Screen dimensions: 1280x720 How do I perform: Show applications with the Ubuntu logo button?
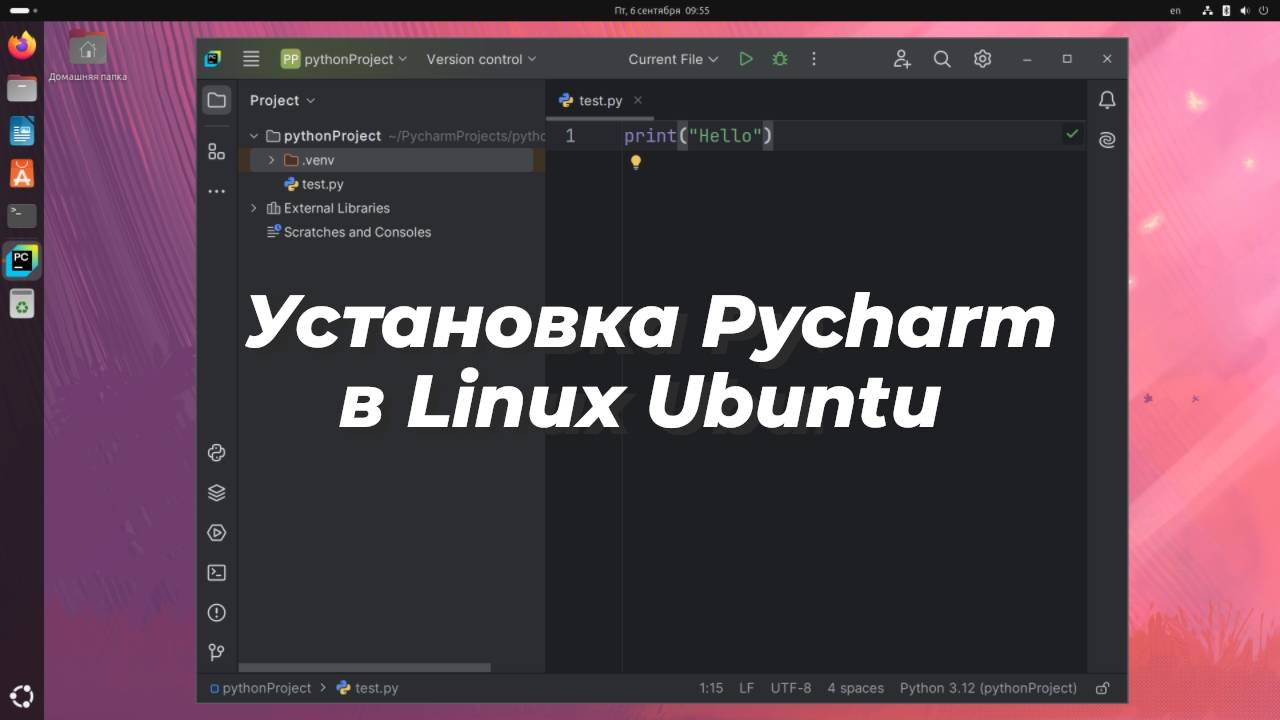click(x=22, y=696)
